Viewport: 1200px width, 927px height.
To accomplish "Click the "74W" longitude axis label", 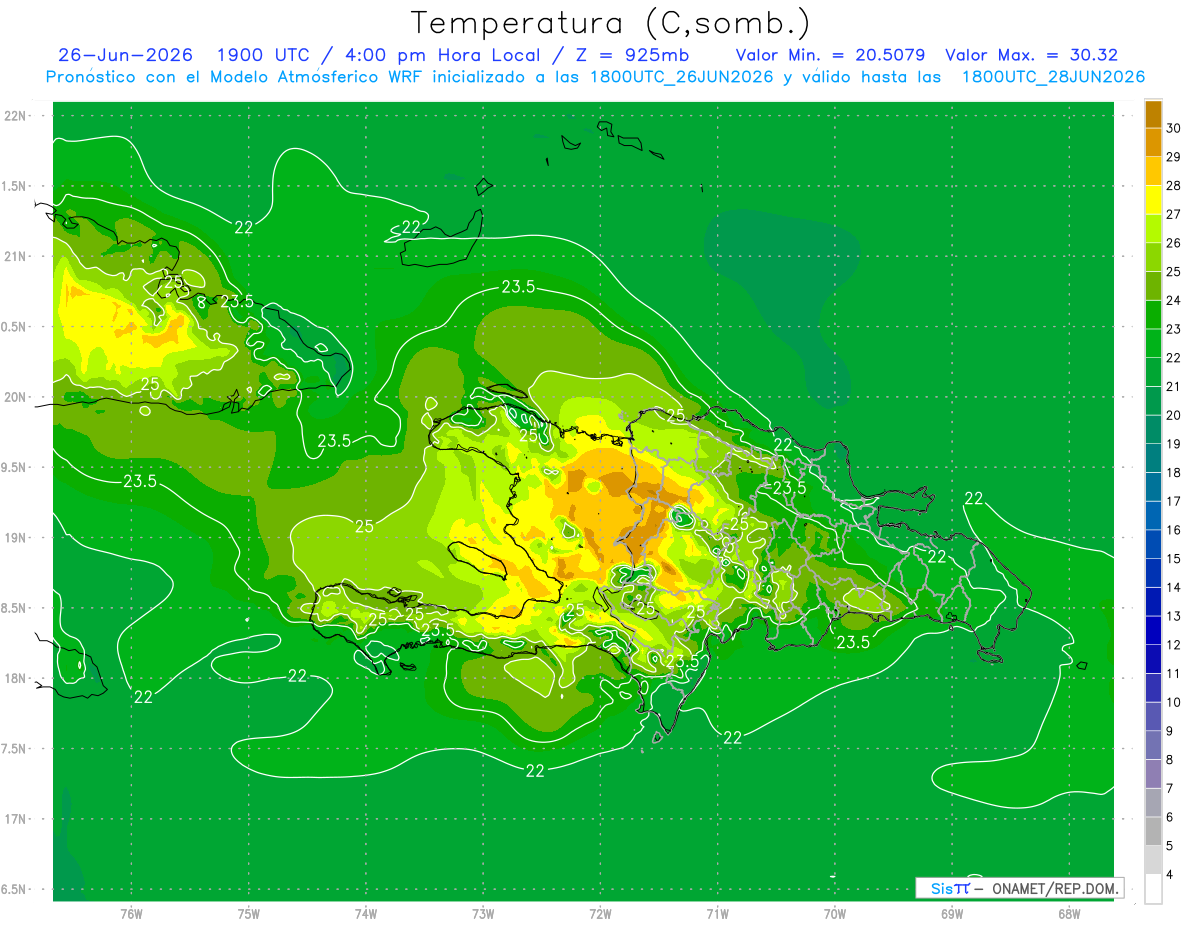I will click(x=366, y=913).
